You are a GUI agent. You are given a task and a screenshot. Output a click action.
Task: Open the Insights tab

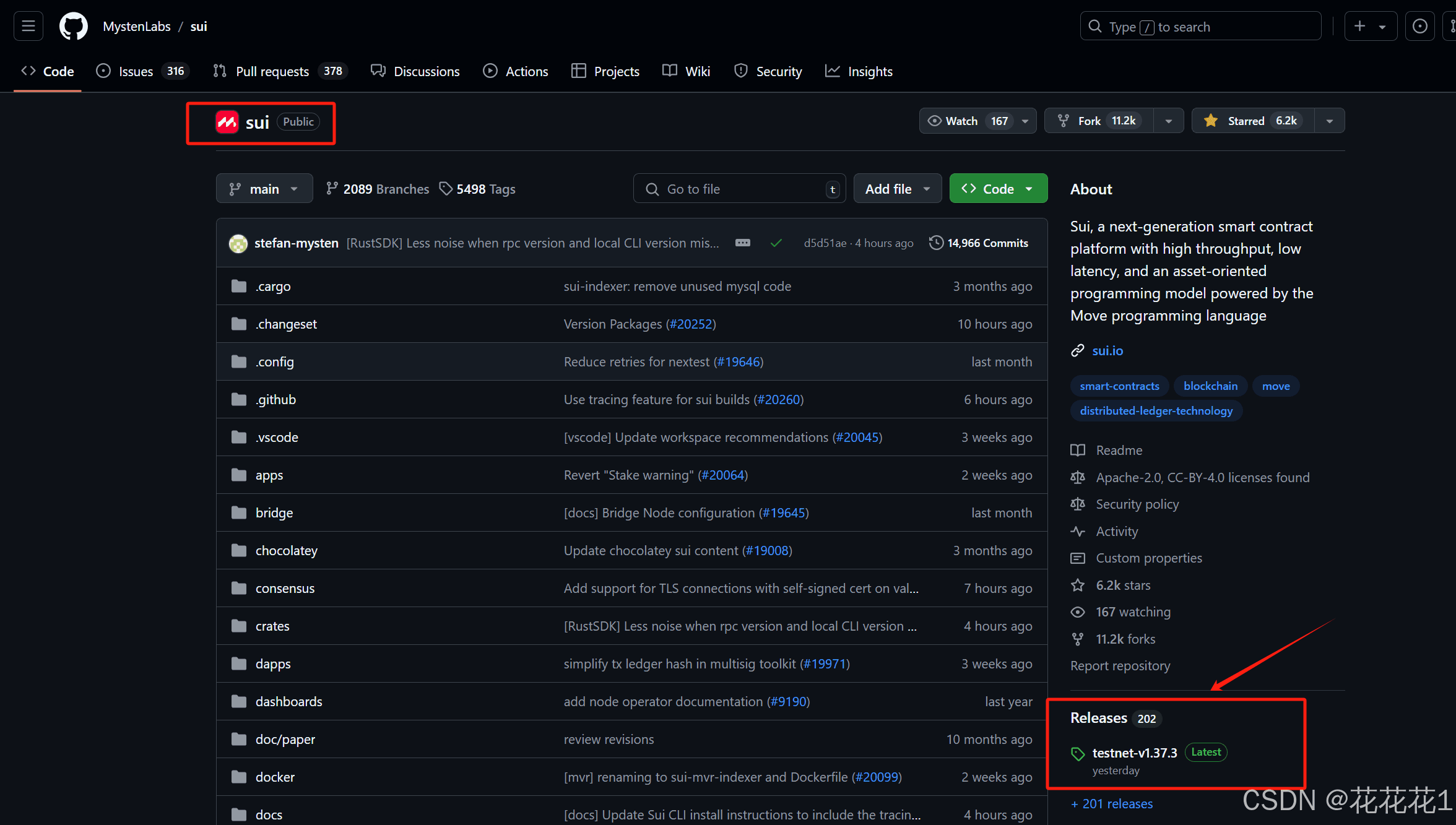[x=859, y=71]
